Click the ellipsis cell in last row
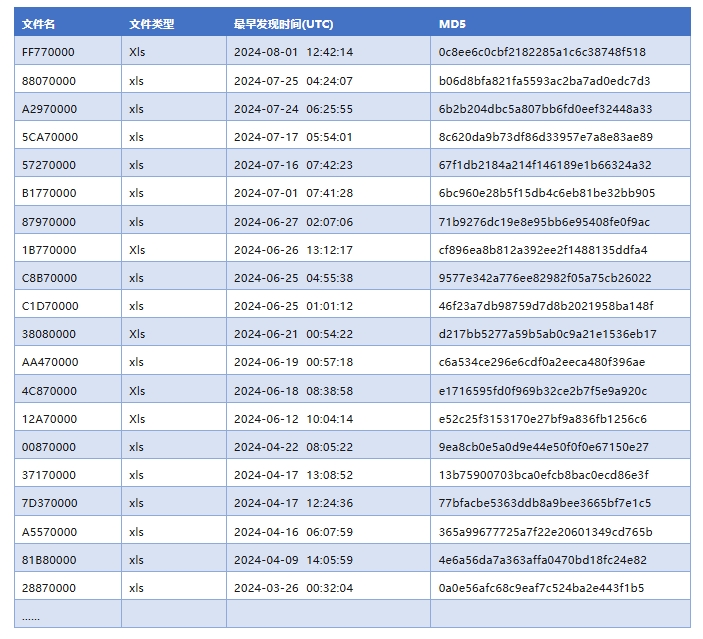Image resolution: width=703 pixels, height=639 pixels. (x=31, y=616)
